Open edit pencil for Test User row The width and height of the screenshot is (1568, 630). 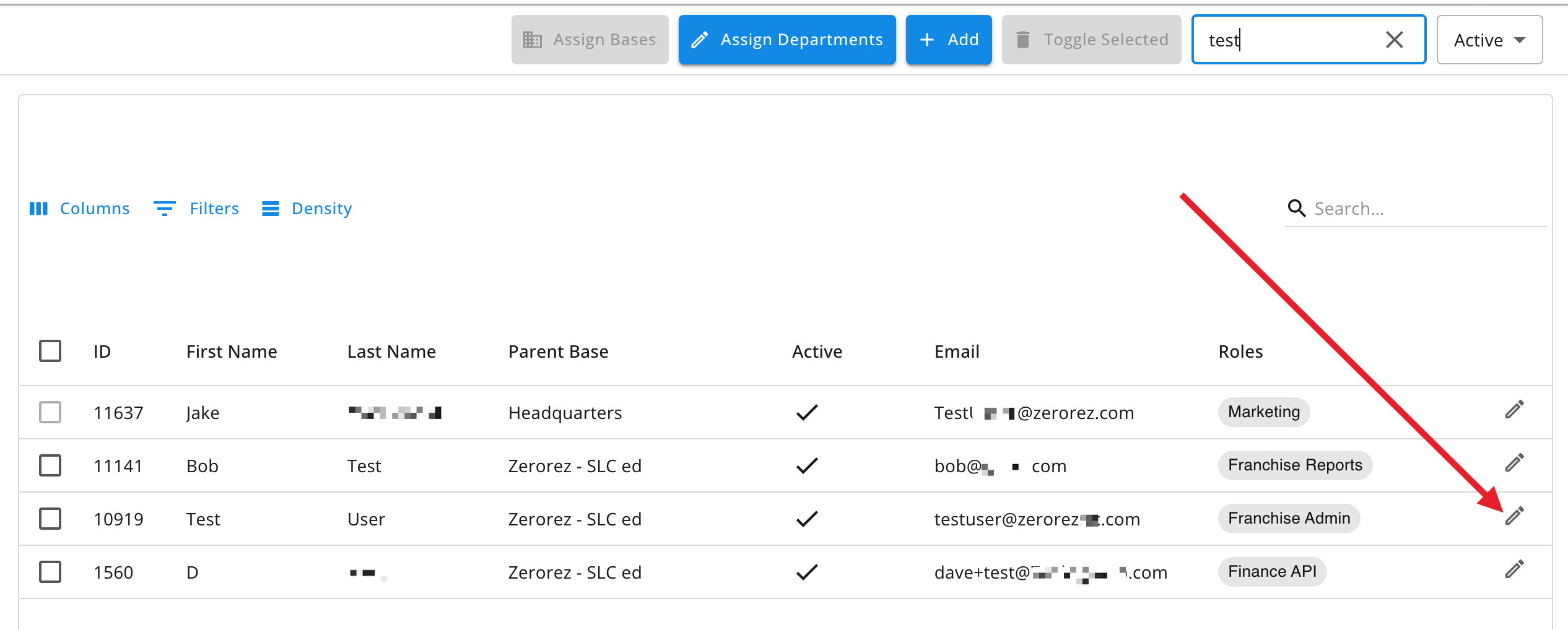tap(1514, 516)
